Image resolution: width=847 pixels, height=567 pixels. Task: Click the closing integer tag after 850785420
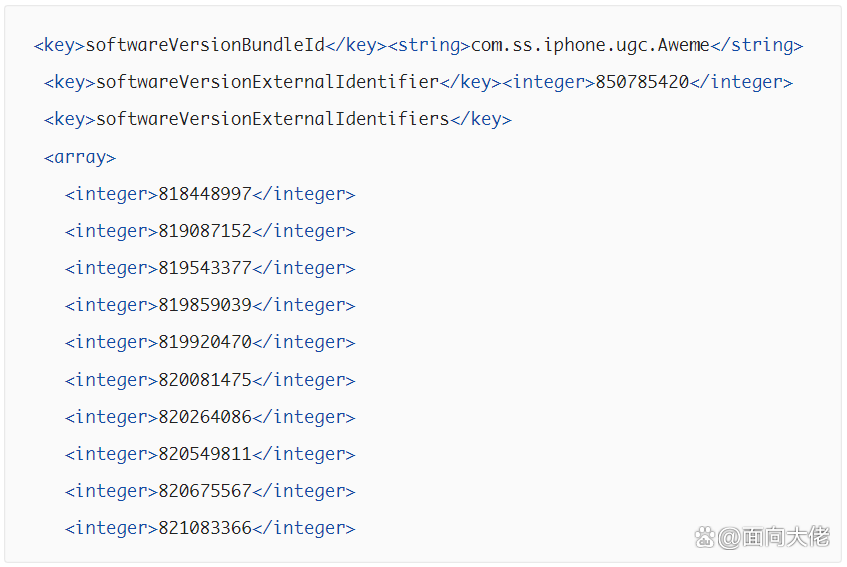[741, 82]
